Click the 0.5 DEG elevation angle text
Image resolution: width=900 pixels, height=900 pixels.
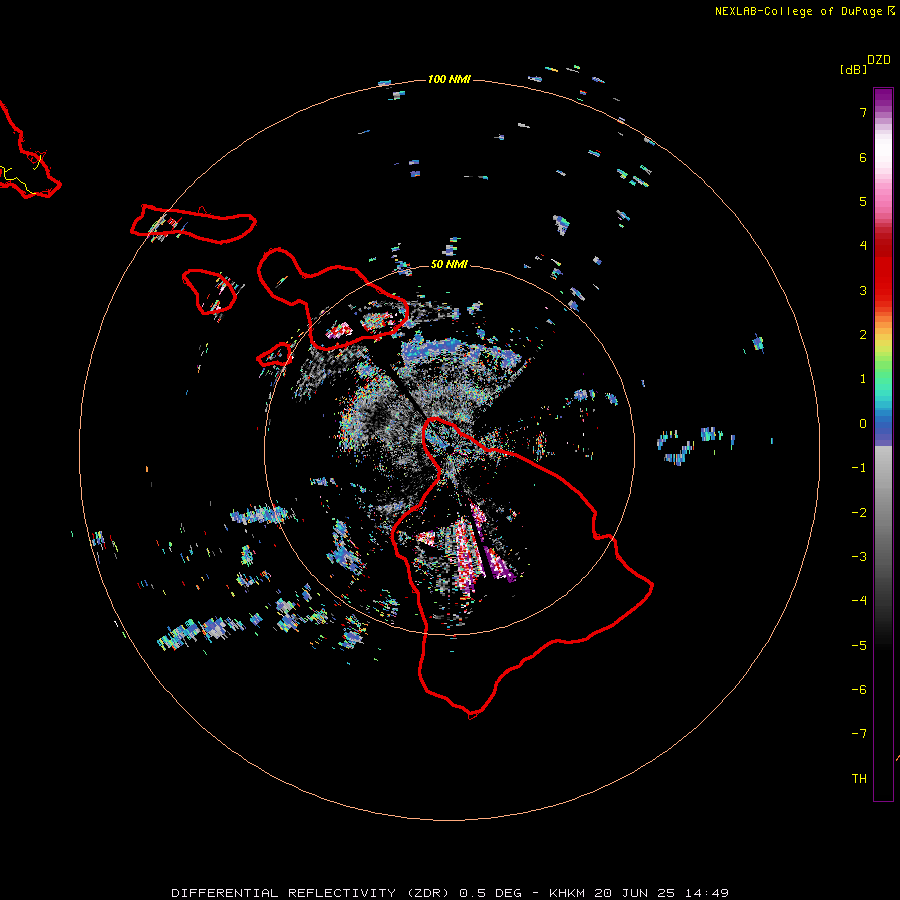(491, 893)
